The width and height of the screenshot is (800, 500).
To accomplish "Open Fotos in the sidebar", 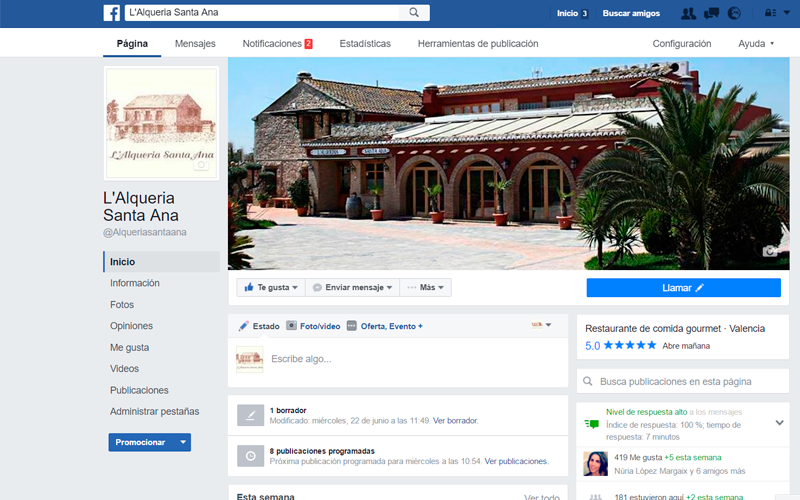I will [x=122, y=305].
